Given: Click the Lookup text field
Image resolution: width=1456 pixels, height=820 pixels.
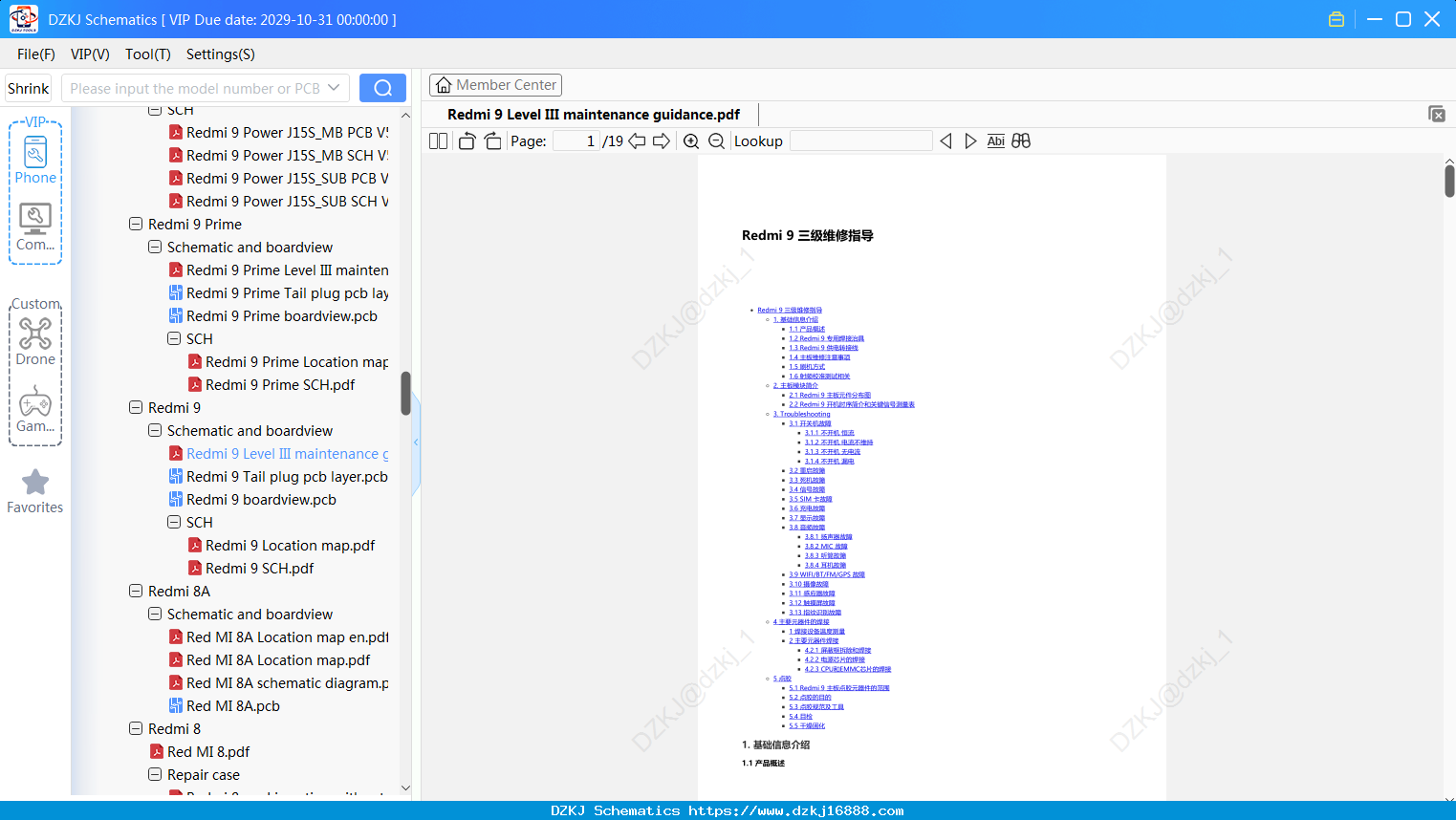Looking at the screenshot, I should [860, 141].
